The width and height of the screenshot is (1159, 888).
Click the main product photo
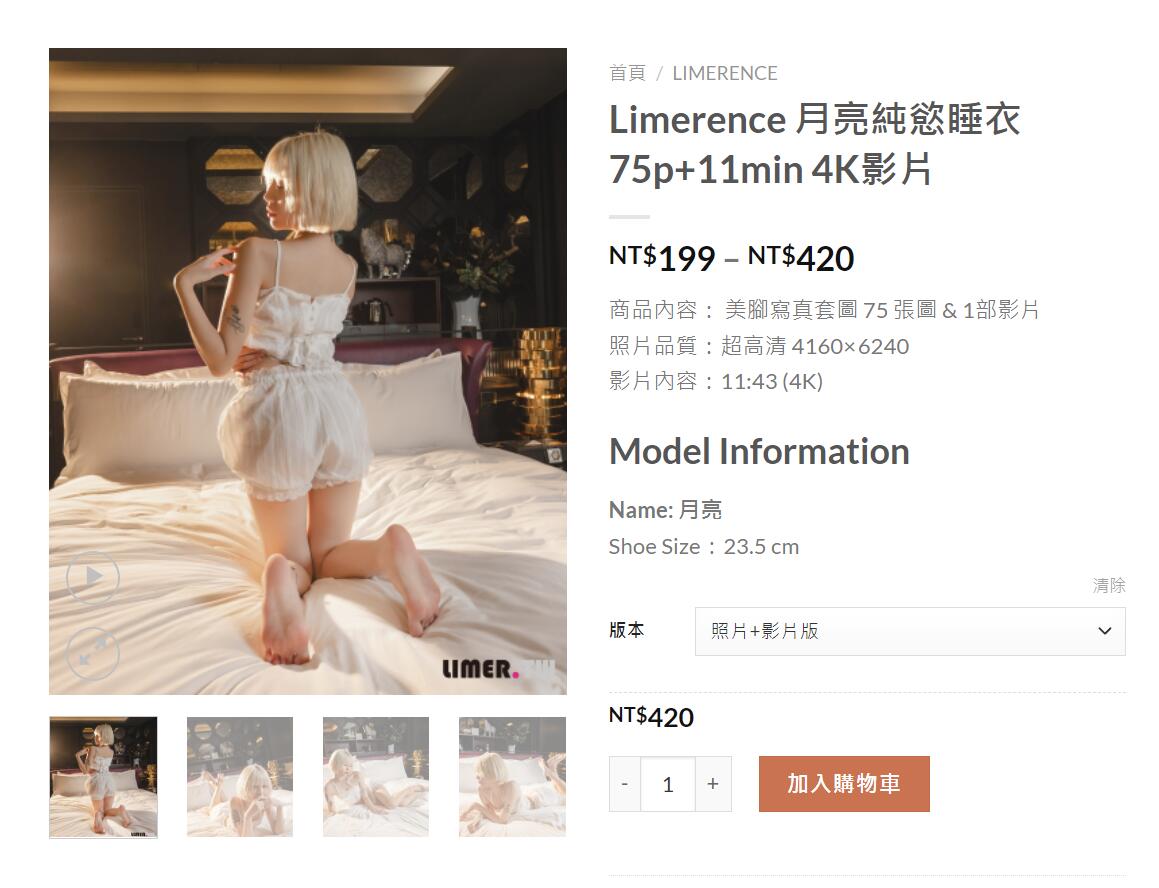pos(307,371)
